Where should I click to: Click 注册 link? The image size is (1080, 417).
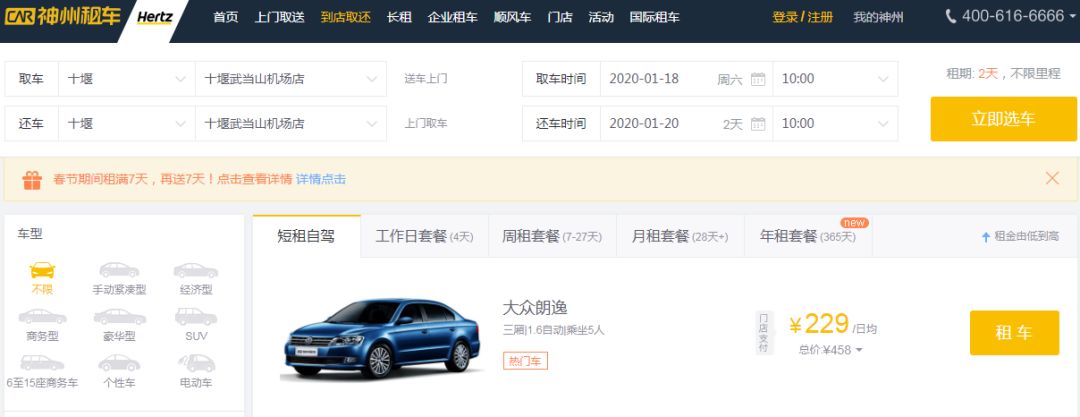tap(820, 17)
